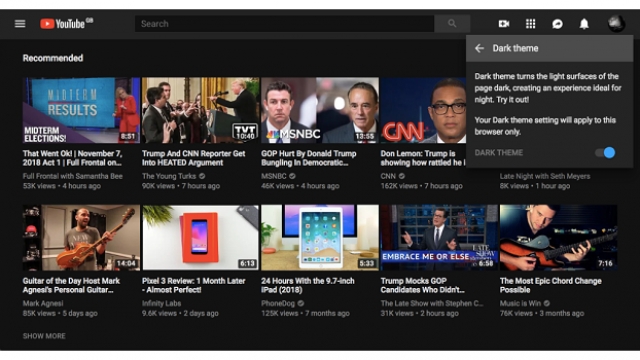Open the upload video camera icon
This screenshot has width=640, height=360.
[504, 24]
